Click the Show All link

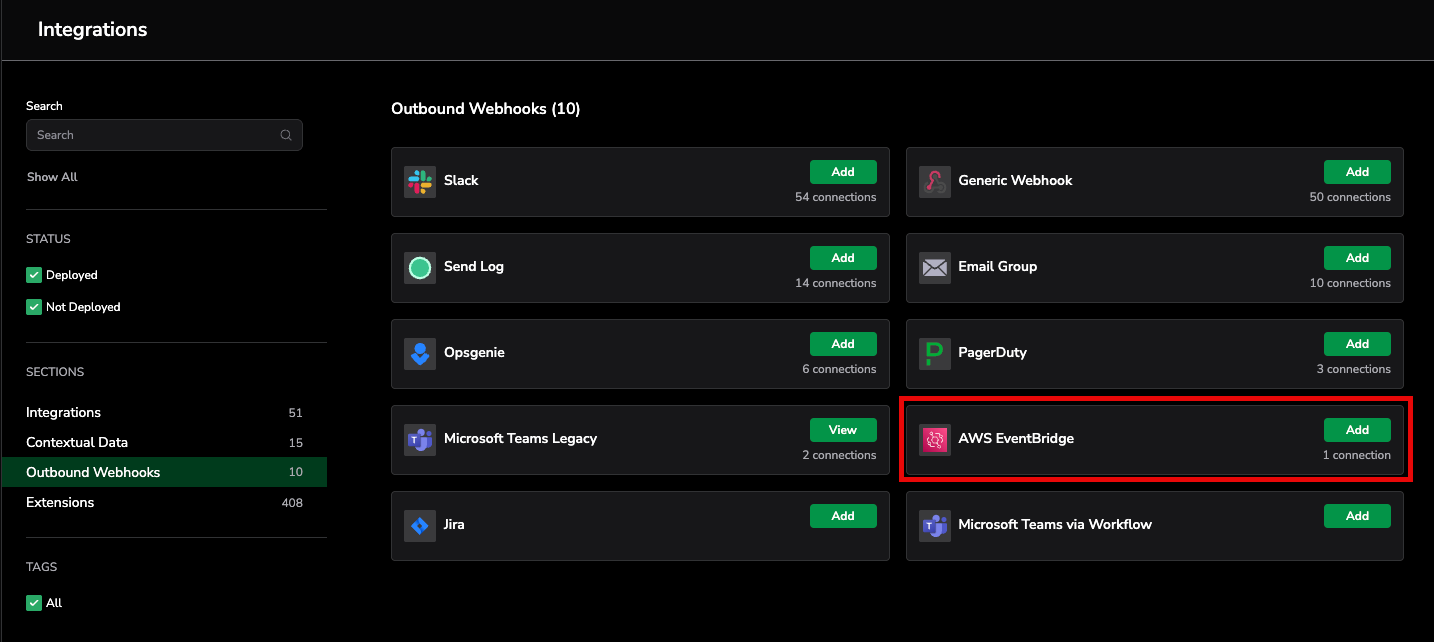[52, 177]
